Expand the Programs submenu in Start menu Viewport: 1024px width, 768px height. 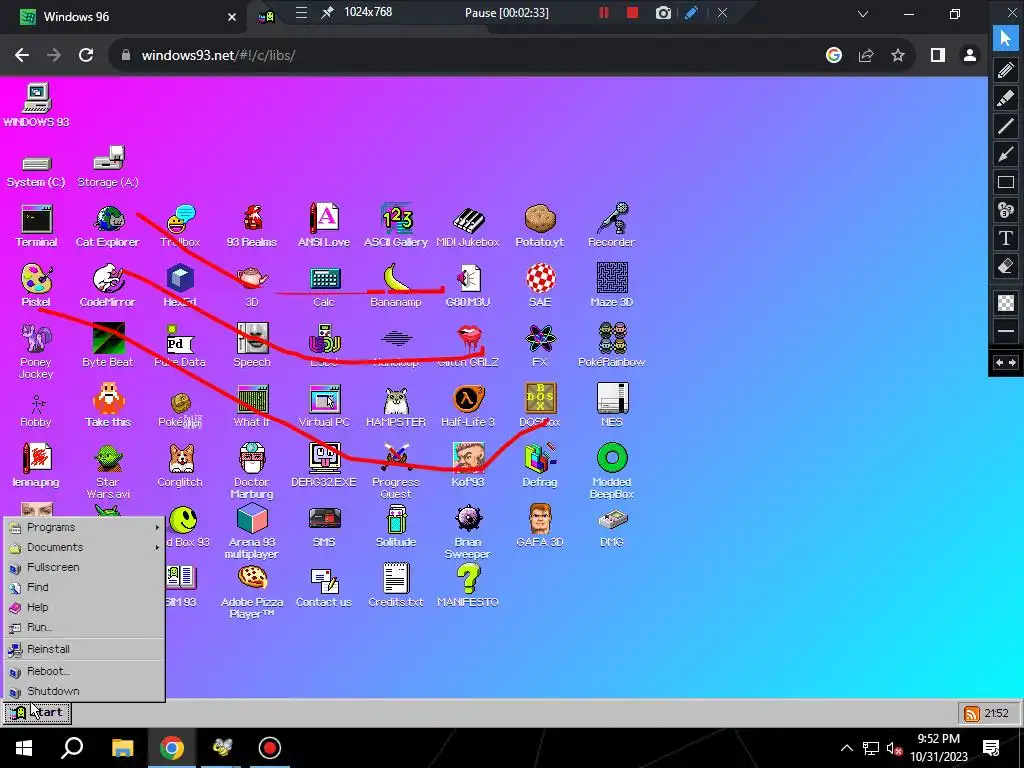84,527
